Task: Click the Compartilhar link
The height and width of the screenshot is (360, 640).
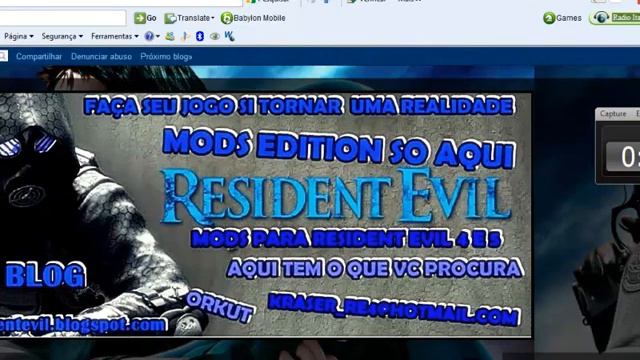Action: pos(39,57)
